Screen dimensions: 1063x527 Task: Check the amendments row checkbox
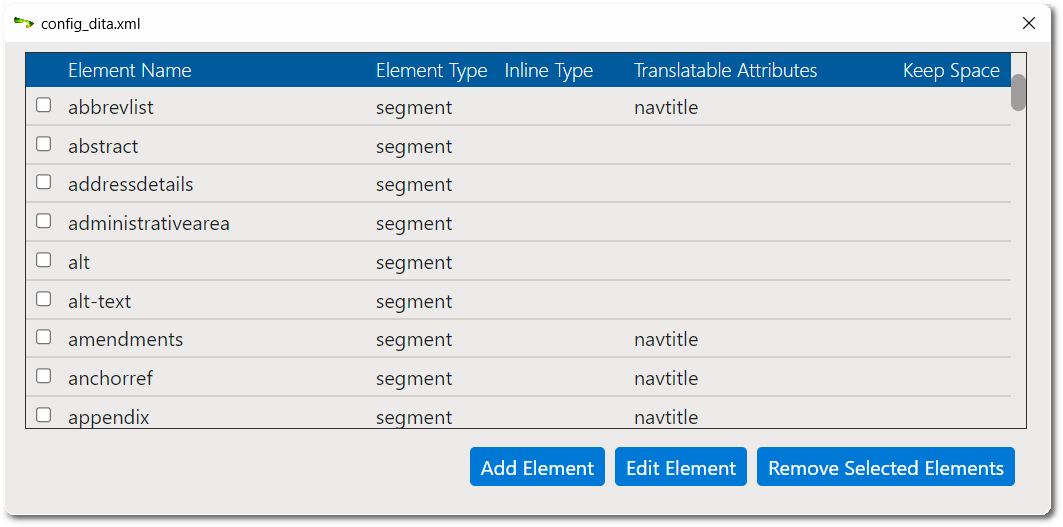(x=43, y=337)
